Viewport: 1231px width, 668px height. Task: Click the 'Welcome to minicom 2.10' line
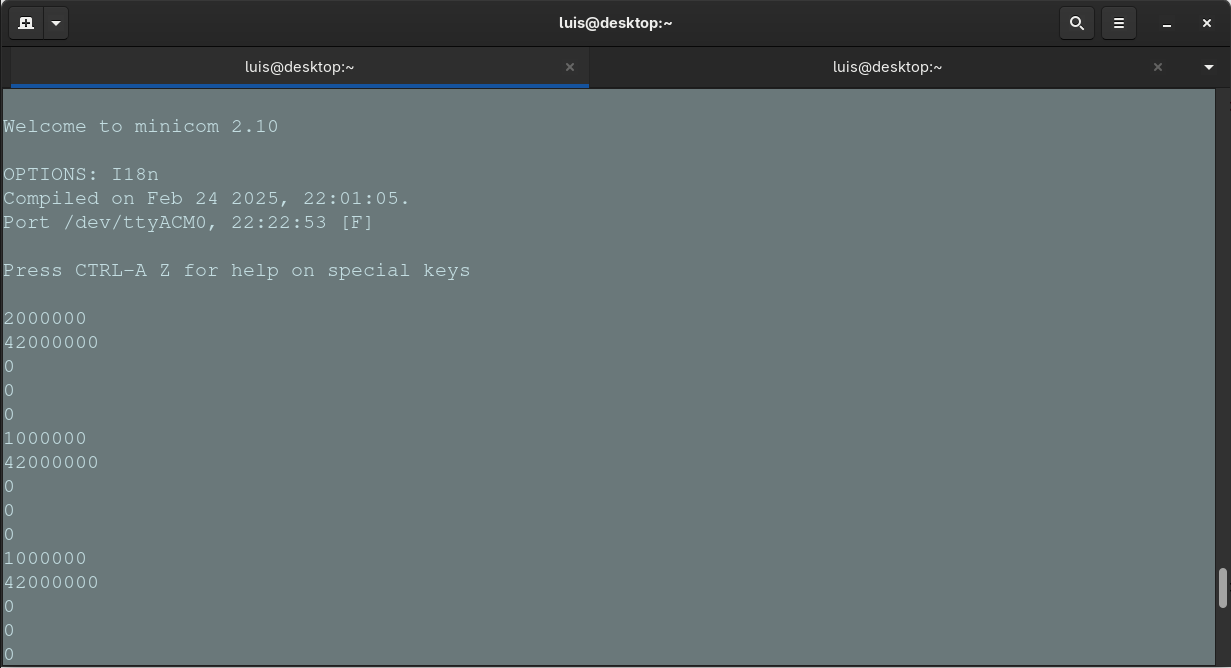(140, 126)
